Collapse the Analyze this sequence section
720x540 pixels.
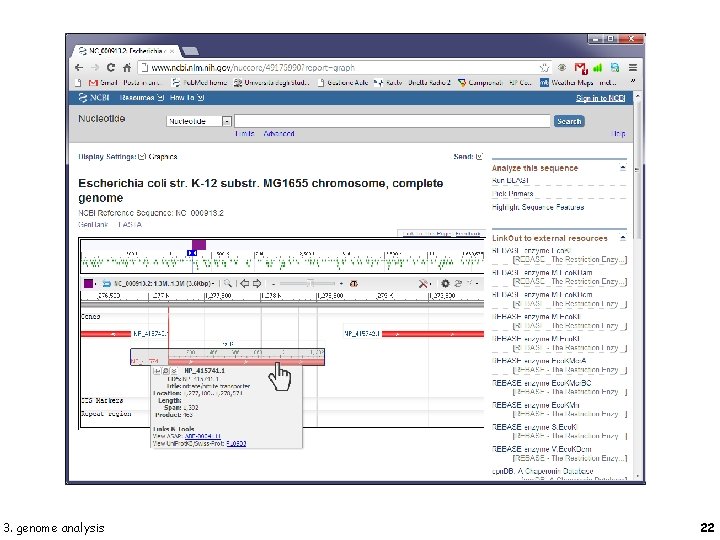(x=623, y=168)
